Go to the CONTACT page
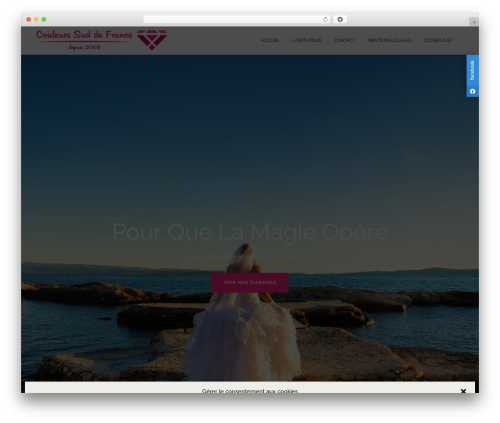This screenshot has width=500, height=423. pos(345,40)
